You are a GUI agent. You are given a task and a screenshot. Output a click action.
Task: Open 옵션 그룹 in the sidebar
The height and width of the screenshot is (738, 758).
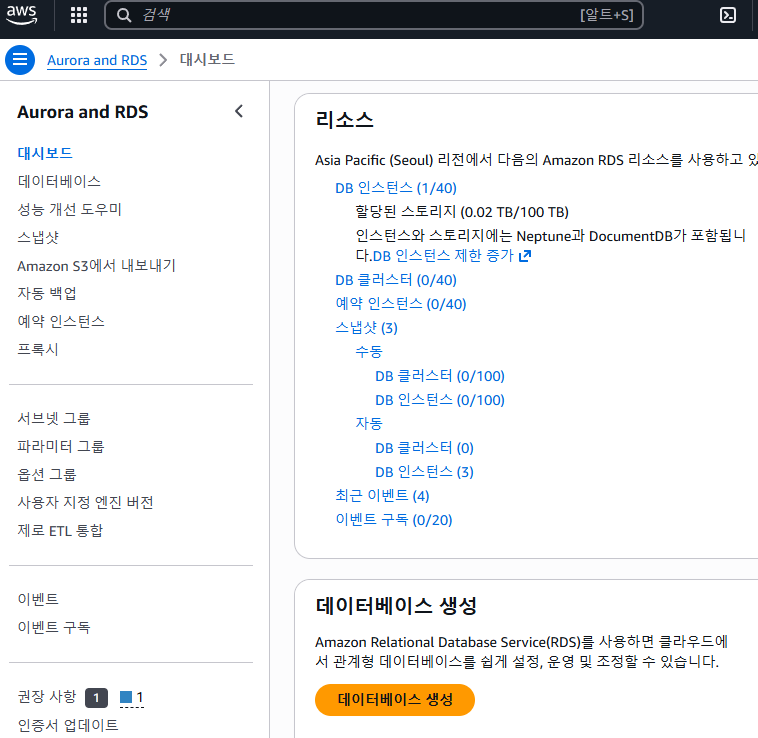(46, 474)
